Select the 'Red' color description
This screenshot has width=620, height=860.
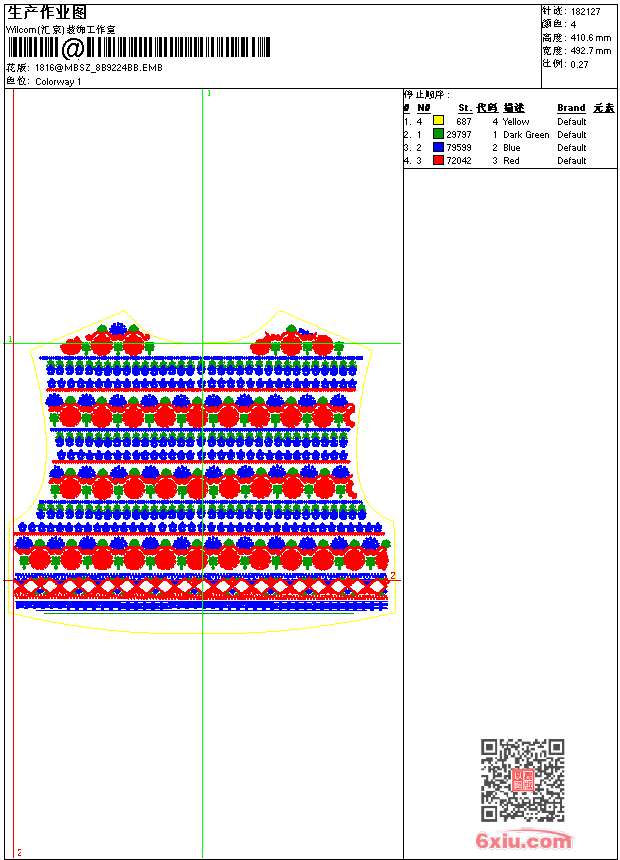511,161
